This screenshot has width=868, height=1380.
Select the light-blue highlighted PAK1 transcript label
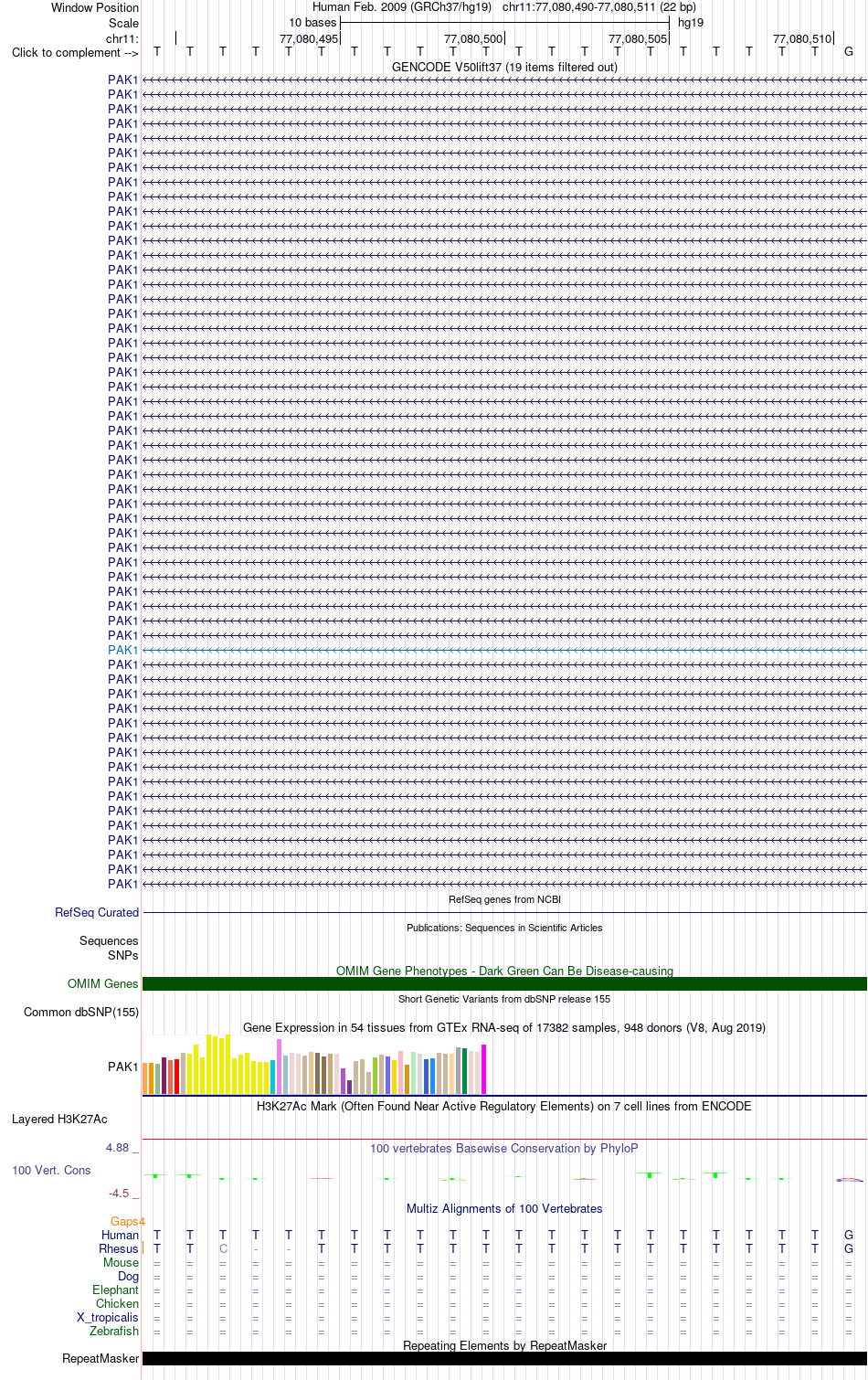[x=123, y=650]
